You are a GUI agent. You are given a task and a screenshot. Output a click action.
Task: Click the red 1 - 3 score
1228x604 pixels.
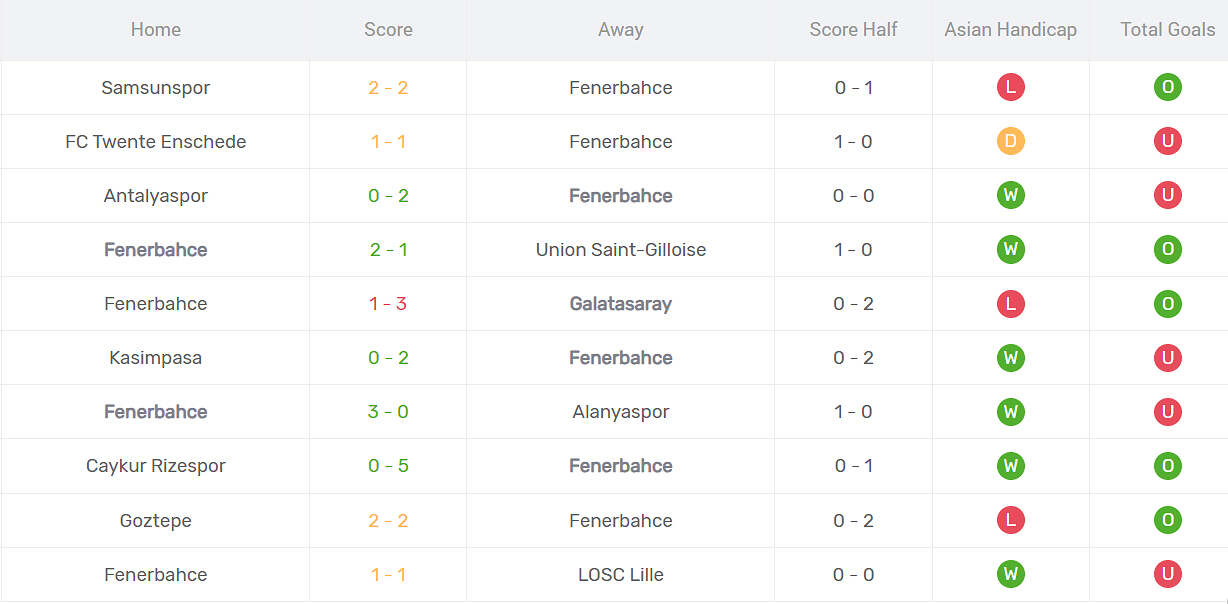pyautogui.click(x=388, y=304)
